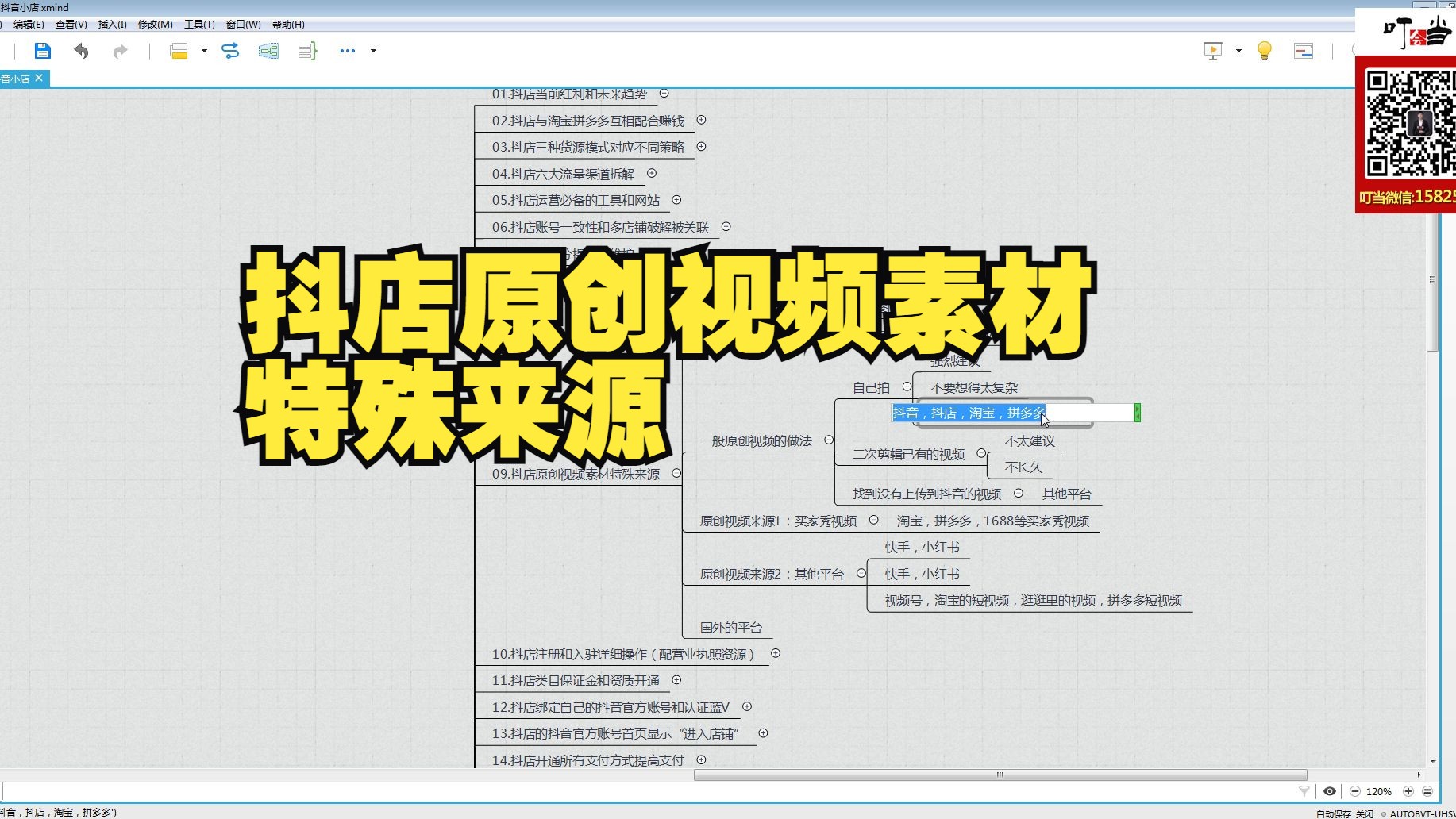Expand topic 05.抖店运营必备的工具和网站
The width and height of the screenshot is (1456, 819).
click(x=676, y=200)
